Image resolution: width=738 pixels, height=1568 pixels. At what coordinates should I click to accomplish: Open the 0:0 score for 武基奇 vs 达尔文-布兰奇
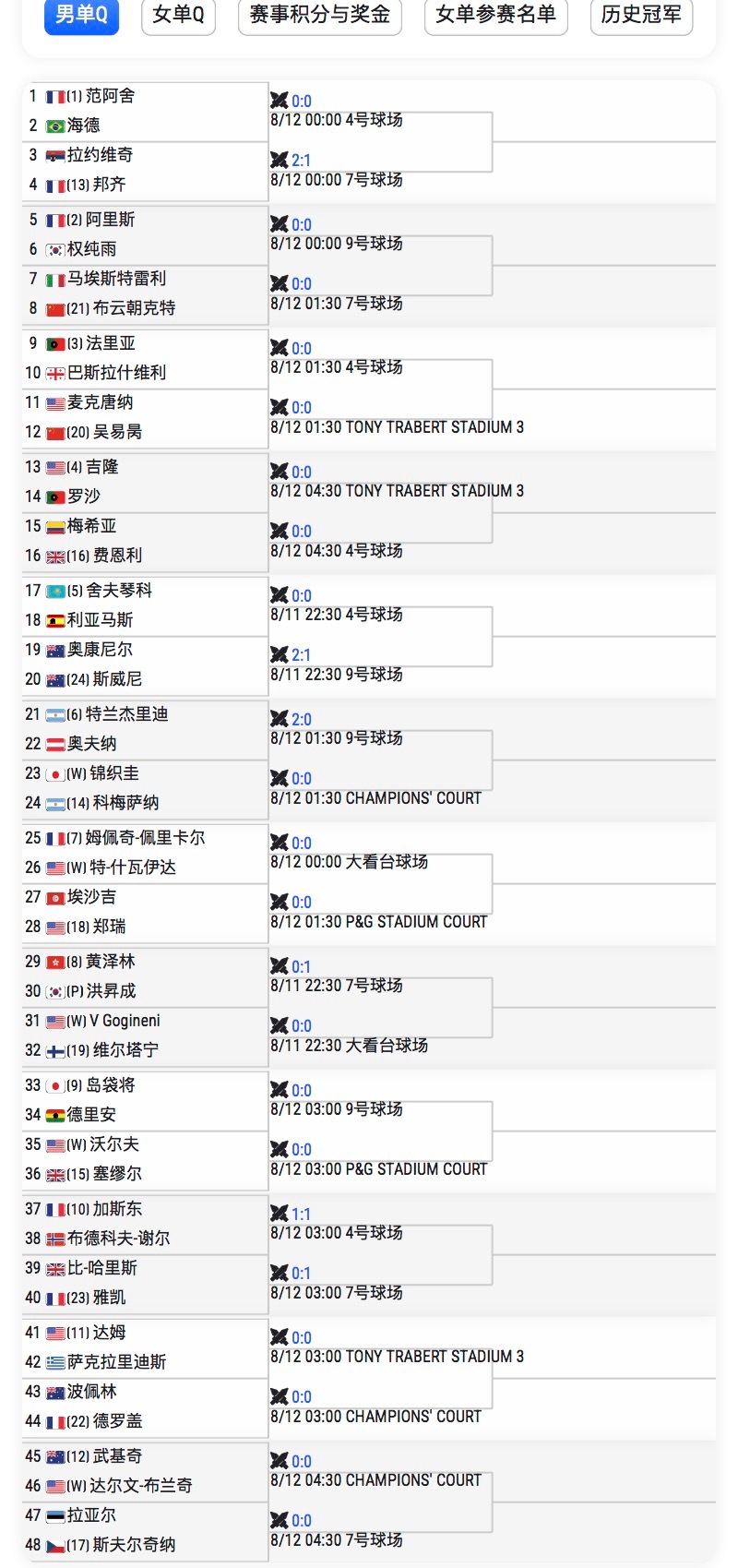coord(302,1462)
